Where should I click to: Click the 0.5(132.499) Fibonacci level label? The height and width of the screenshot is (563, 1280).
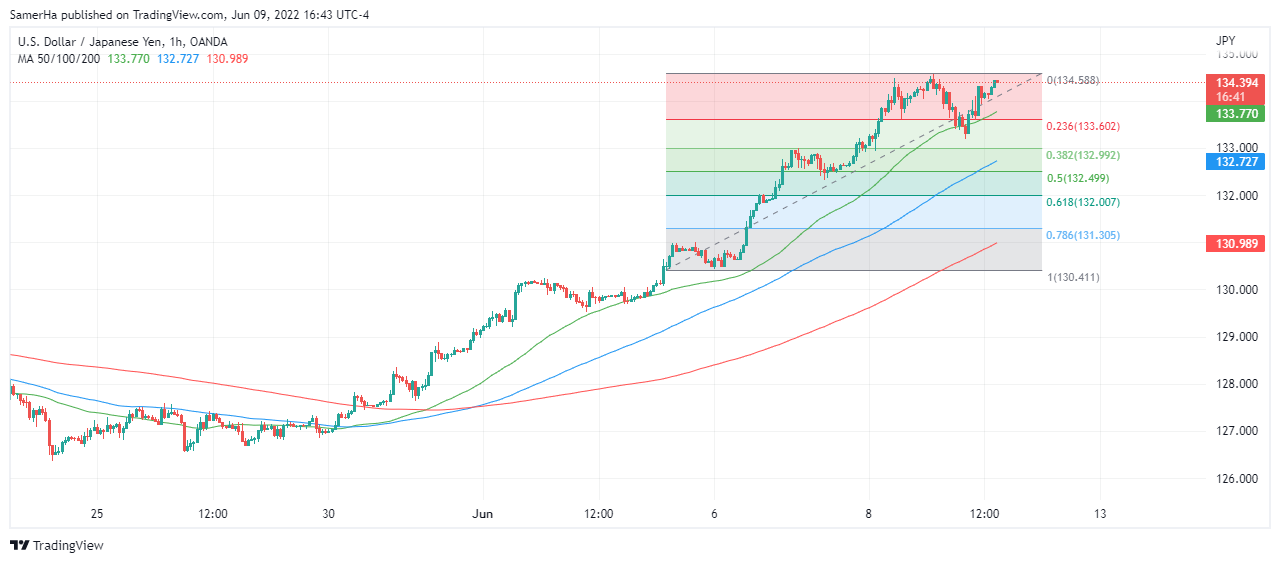tap(1078, 178)
